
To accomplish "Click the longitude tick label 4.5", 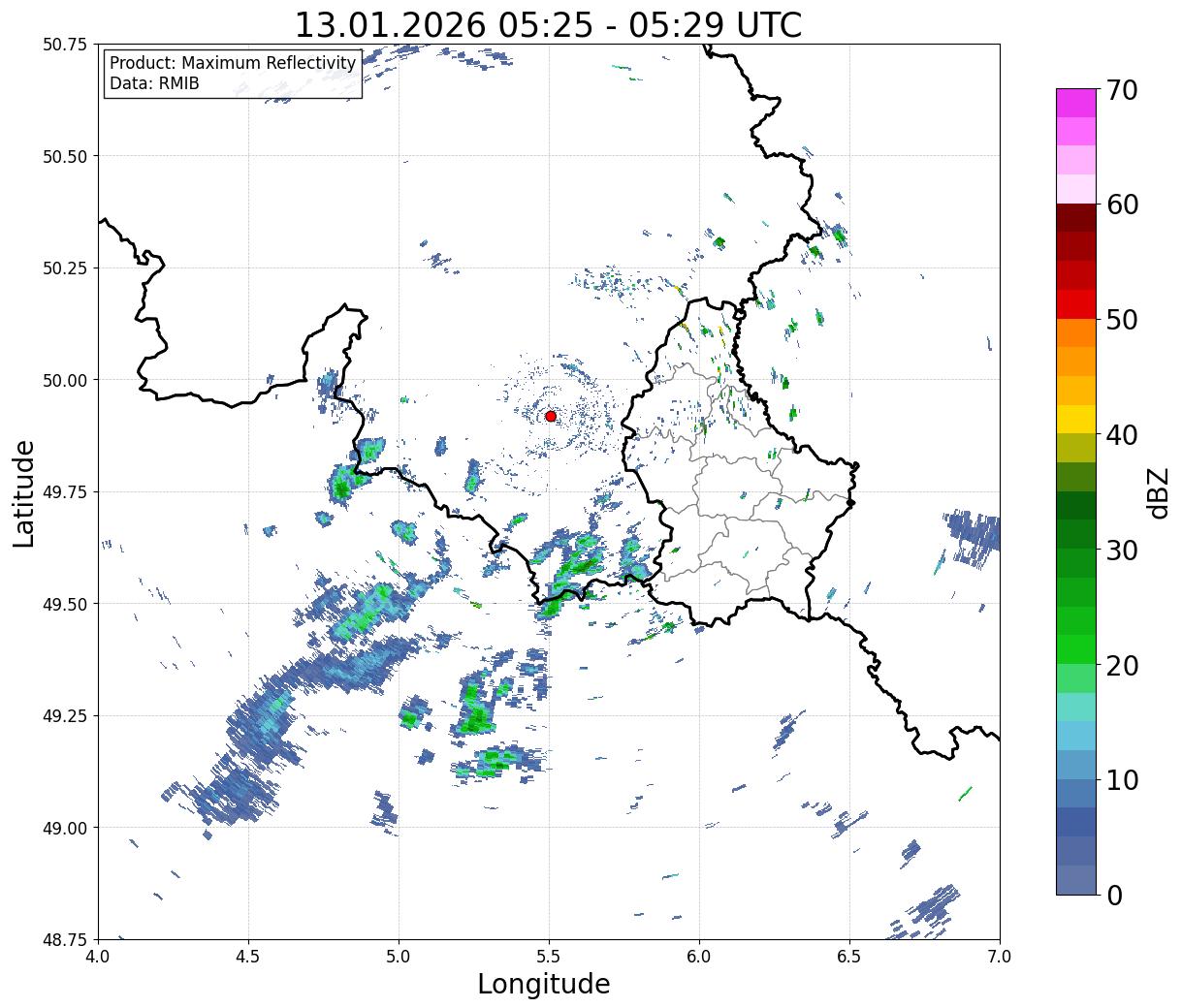I will [x=248, y=956].
